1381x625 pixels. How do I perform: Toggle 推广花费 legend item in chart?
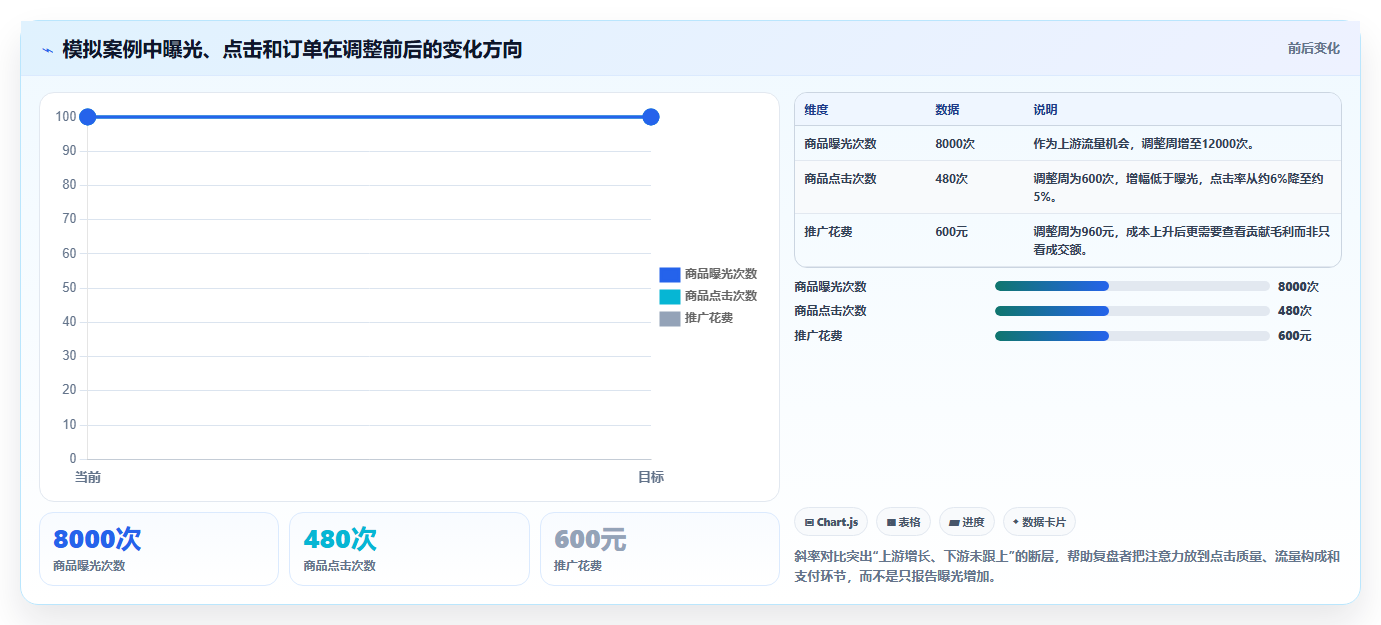pyautogui.click(x=696, y=318)
